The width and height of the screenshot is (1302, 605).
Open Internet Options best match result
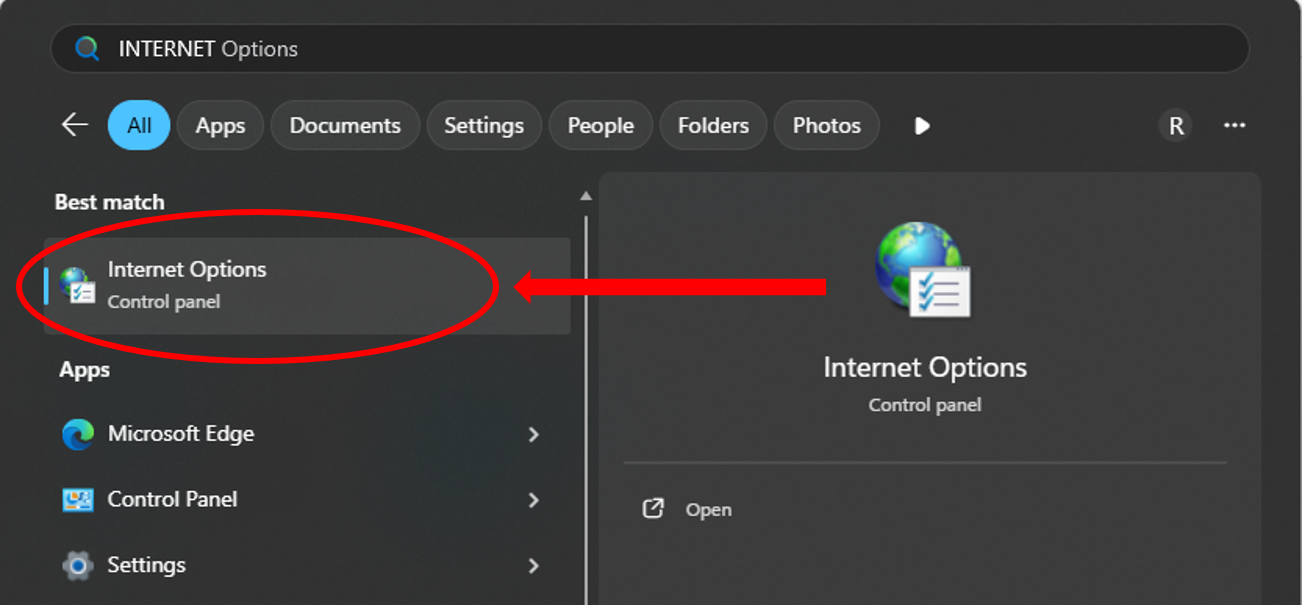pyautogui.click(x=307, y=285)
